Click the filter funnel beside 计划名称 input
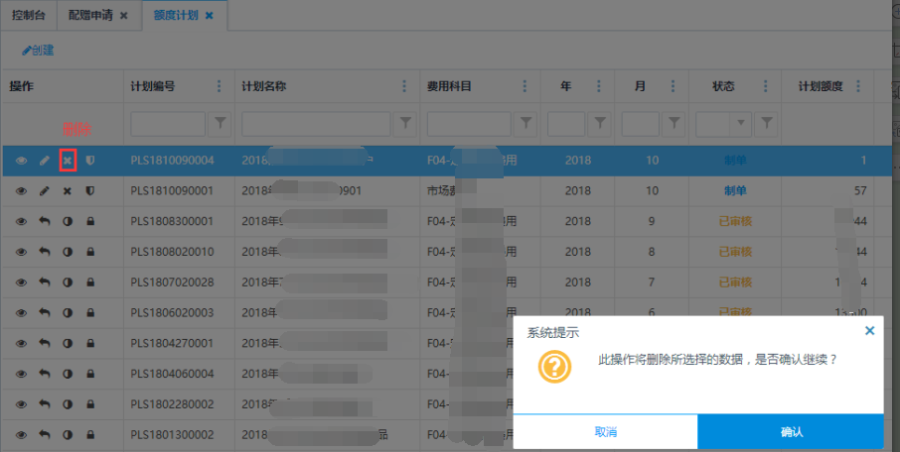The width and height of the screenshot is (900, 452). pyautogui.click(x=406, y=123)
